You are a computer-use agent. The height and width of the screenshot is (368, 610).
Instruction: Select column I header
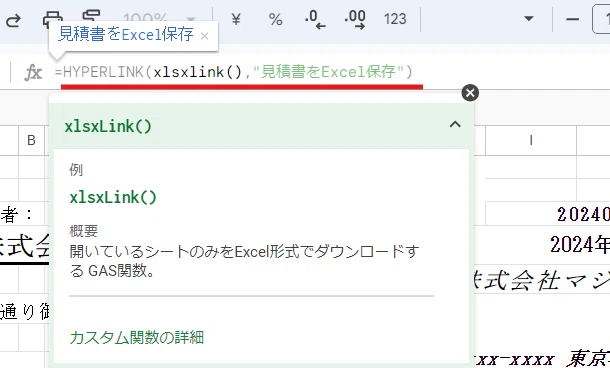[x=531, y=140]
